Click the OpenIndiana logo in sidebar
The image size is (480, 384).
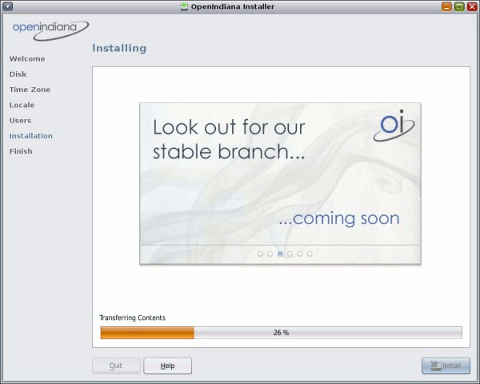(50, 31)
